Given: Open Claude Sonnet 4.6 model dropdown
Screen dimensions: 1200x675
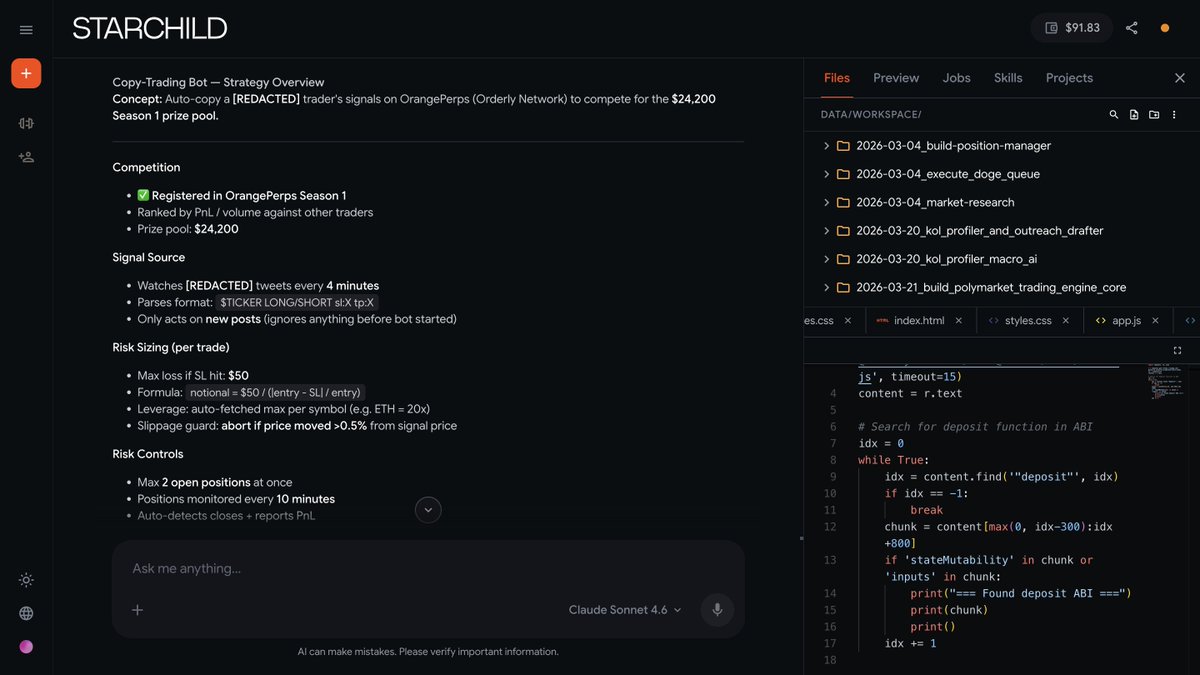Looking at the screenshot, I should click(625, 610).
